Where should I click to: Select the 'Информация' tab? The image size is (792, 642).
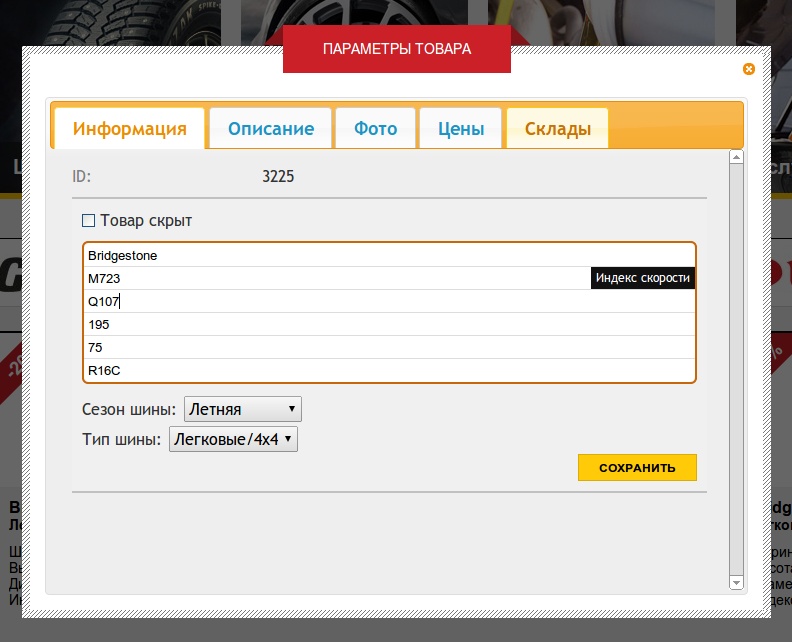pyautogui.click(x=129, y=129)
